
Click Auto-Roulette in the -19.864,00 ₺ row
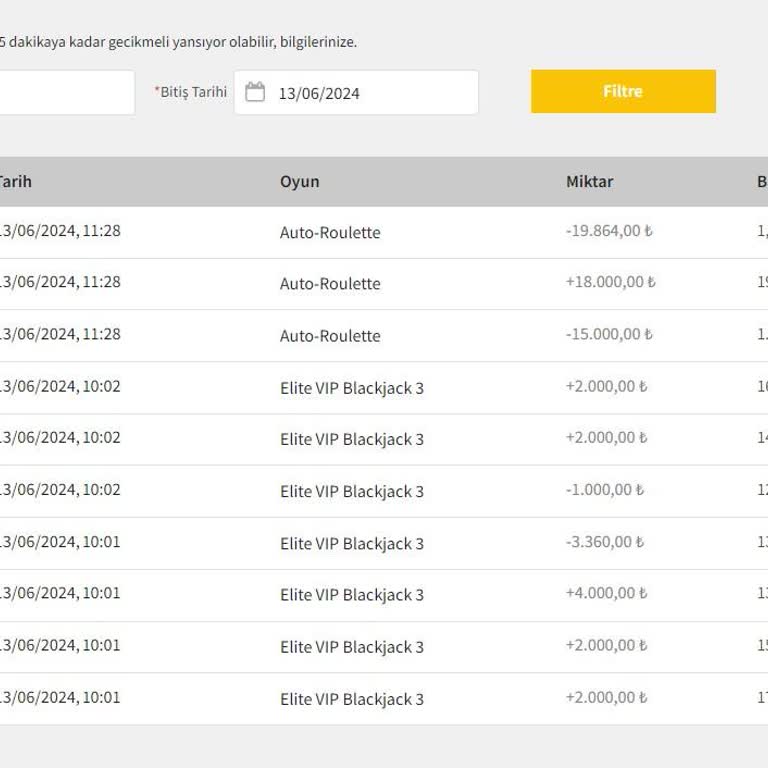(330, 232)
